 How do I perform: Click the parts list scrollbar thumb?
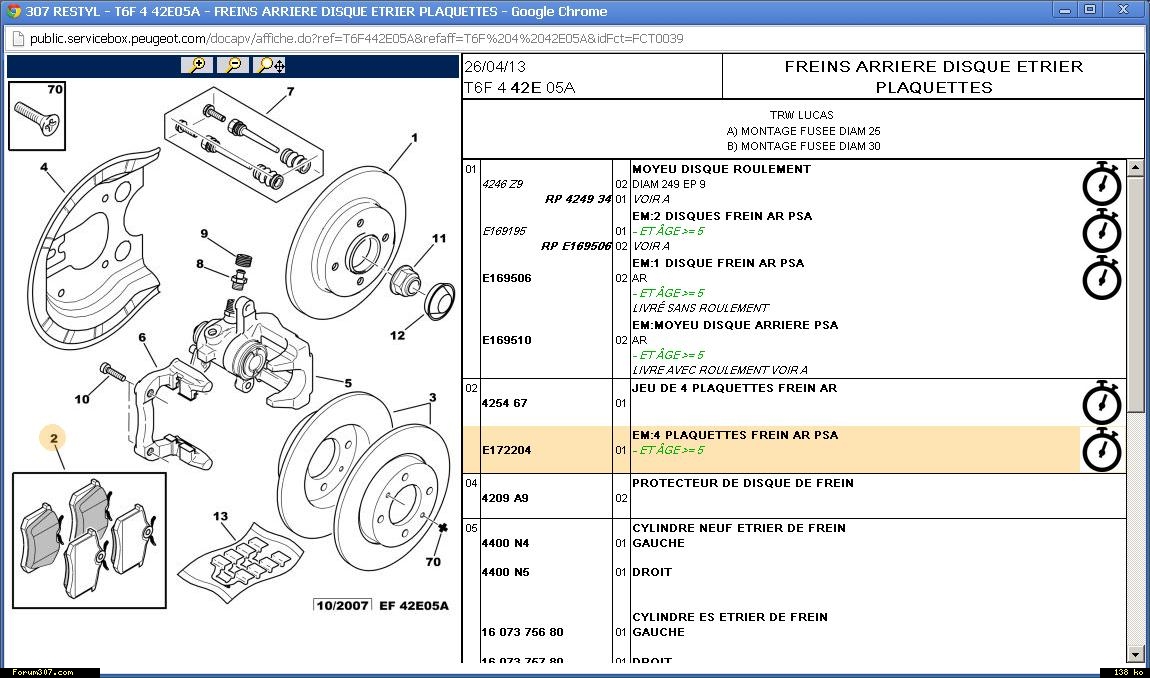point(1135,294)
